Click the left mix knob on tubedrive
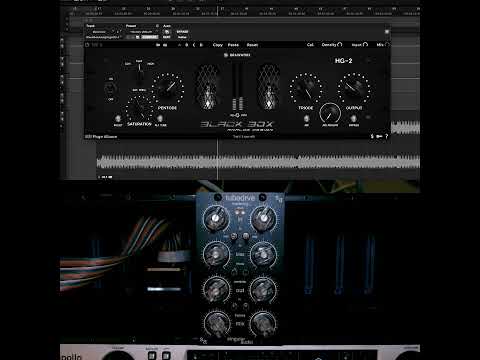This screenshot has height=360, width=480. coord(217,323)
